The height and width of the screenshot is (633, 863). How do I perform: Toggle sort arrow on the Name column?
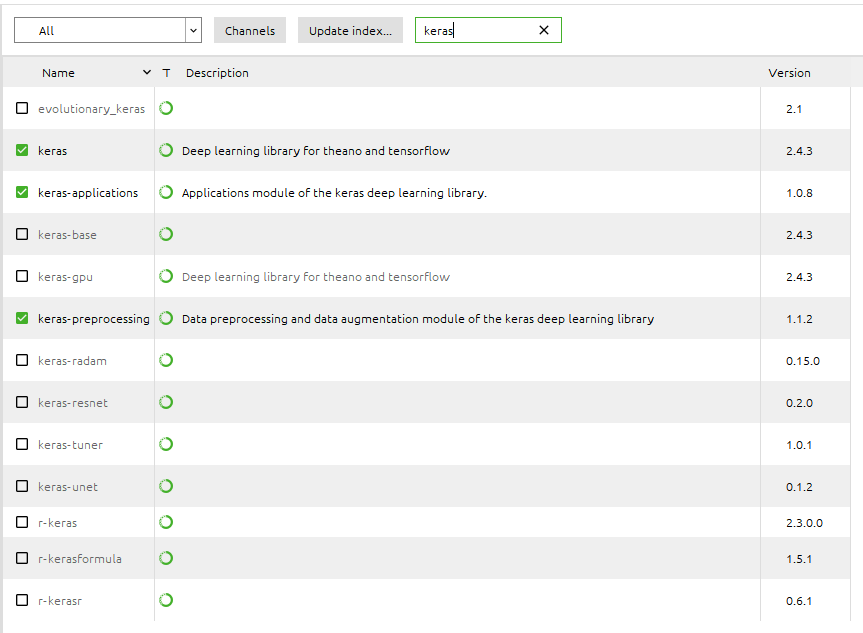[147, 73]
